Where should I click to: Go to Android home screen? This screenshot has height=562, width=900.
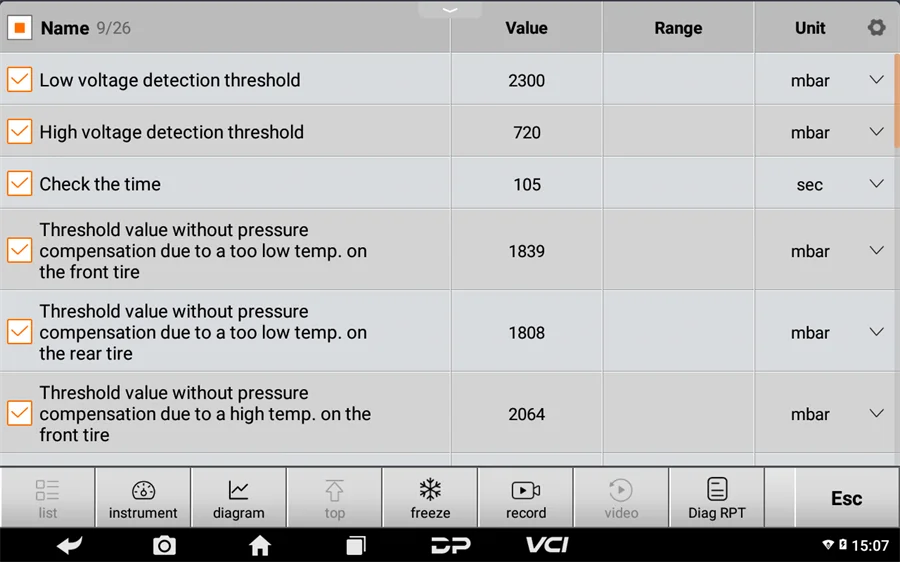point(260,545)
